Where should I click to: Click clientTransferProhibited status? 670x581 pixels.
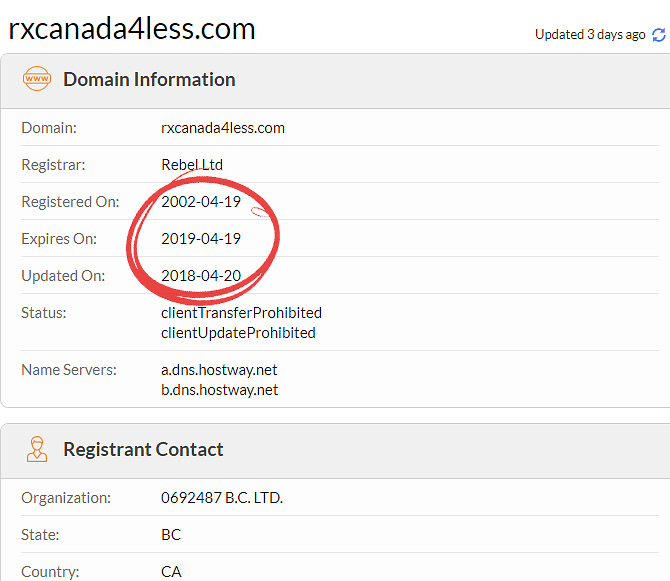(x=241, y=313)
